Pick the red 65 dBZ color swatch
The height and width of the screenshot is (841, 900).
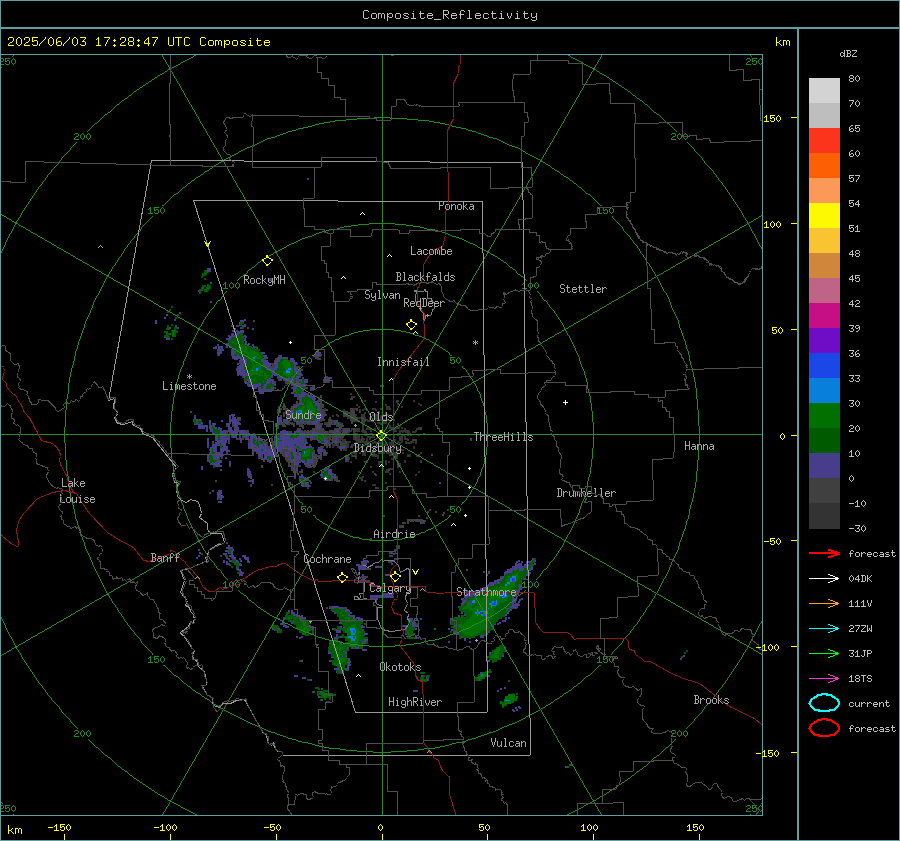pyautogui.click(x=824, y=141)
